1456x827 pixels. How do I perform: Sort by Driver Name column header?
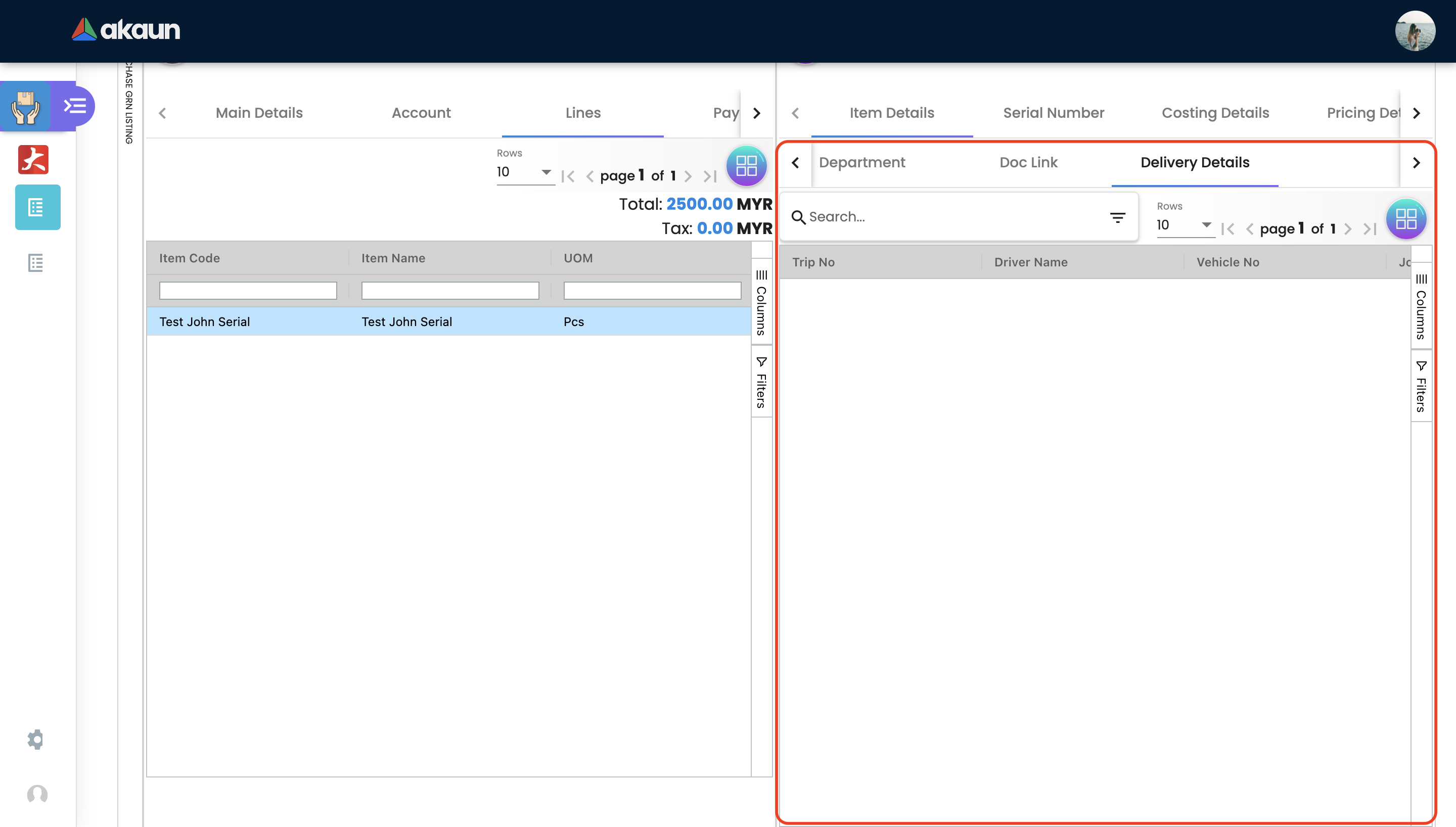1031,262
